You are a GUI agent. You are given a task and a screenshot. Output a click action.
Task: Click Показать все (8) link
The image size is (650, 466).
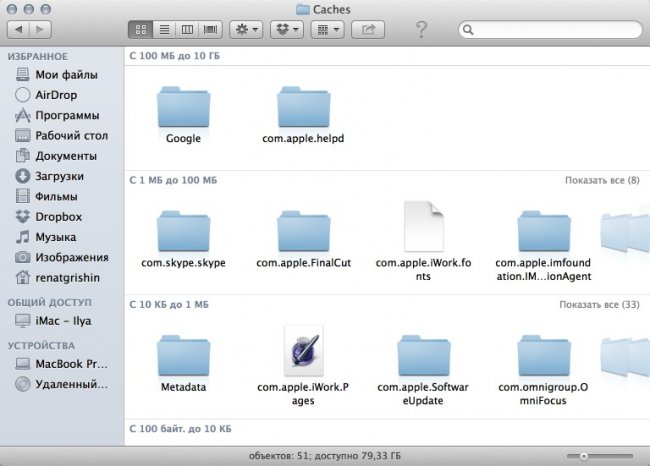pyautogui.click(x=599, y=181)
